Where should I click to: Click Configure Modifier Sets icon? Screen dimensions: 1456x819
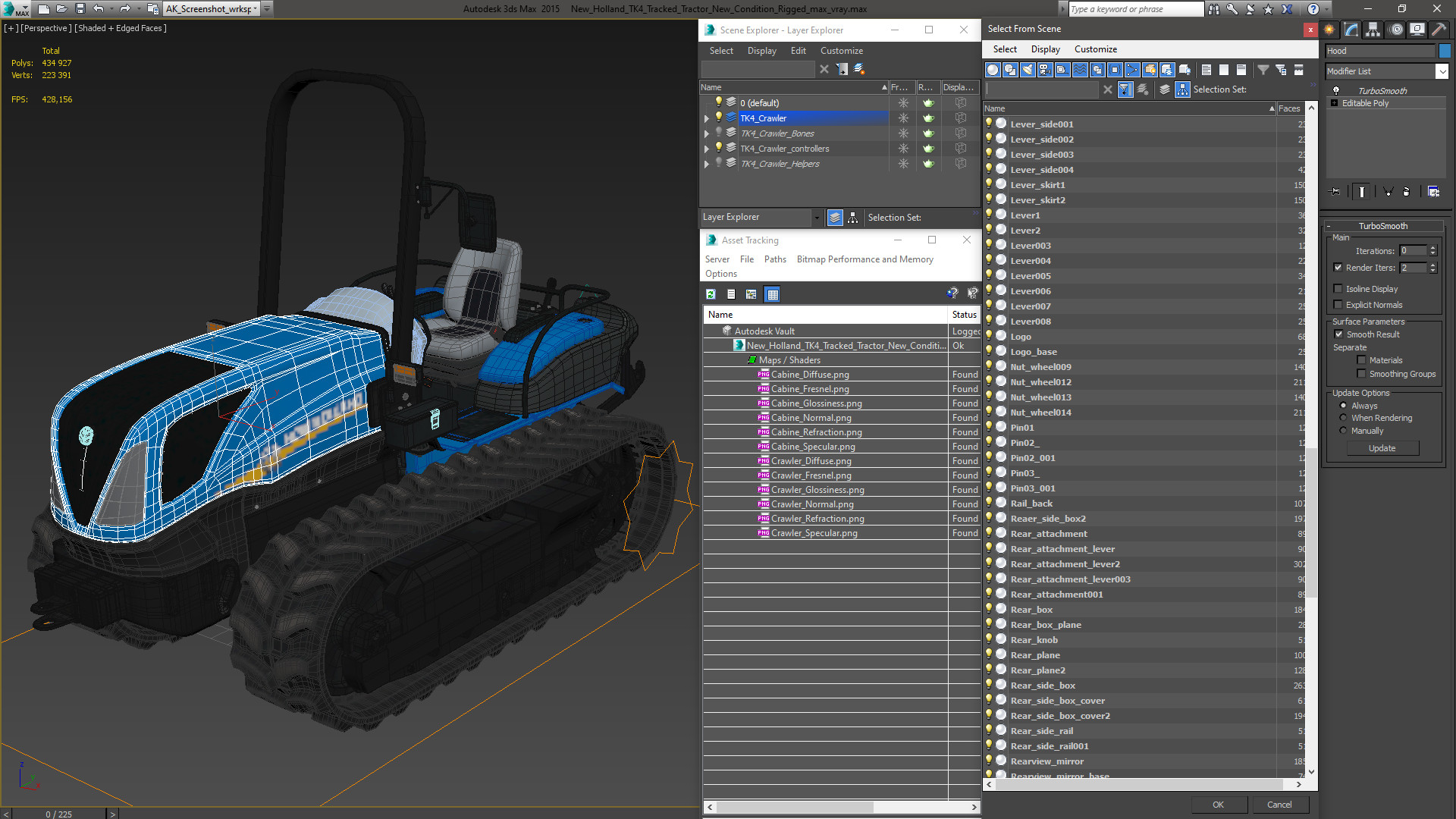[x=1433, y=192]
